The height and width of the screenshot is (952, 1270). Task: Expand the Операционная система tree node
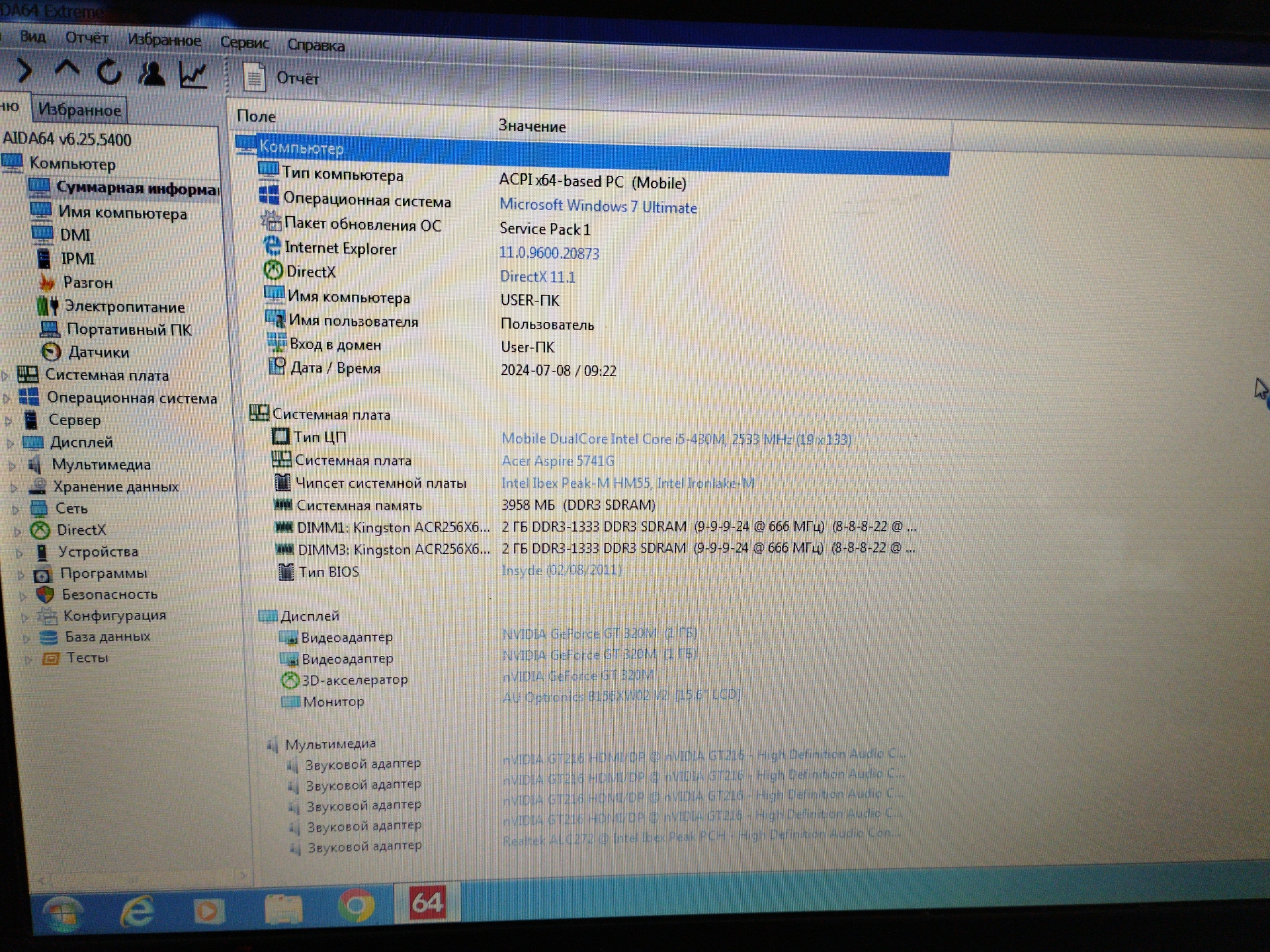(7, 399)
